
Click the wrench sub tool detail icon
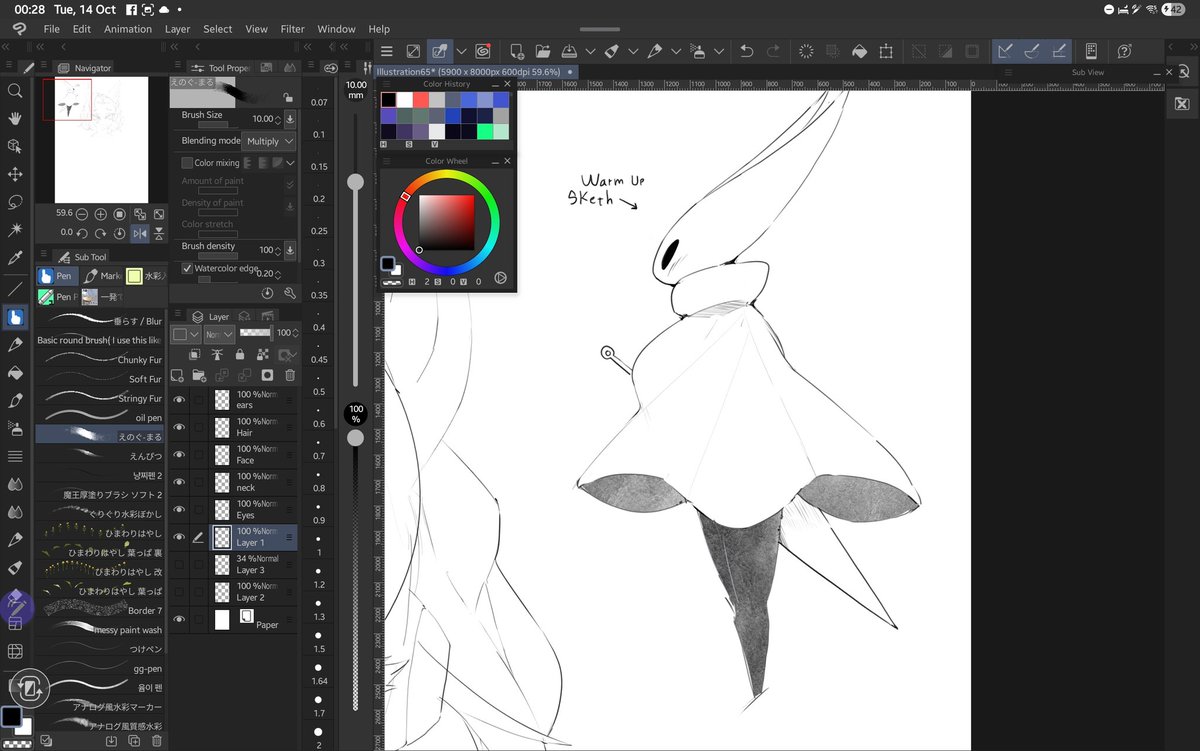tap(289, 293)
